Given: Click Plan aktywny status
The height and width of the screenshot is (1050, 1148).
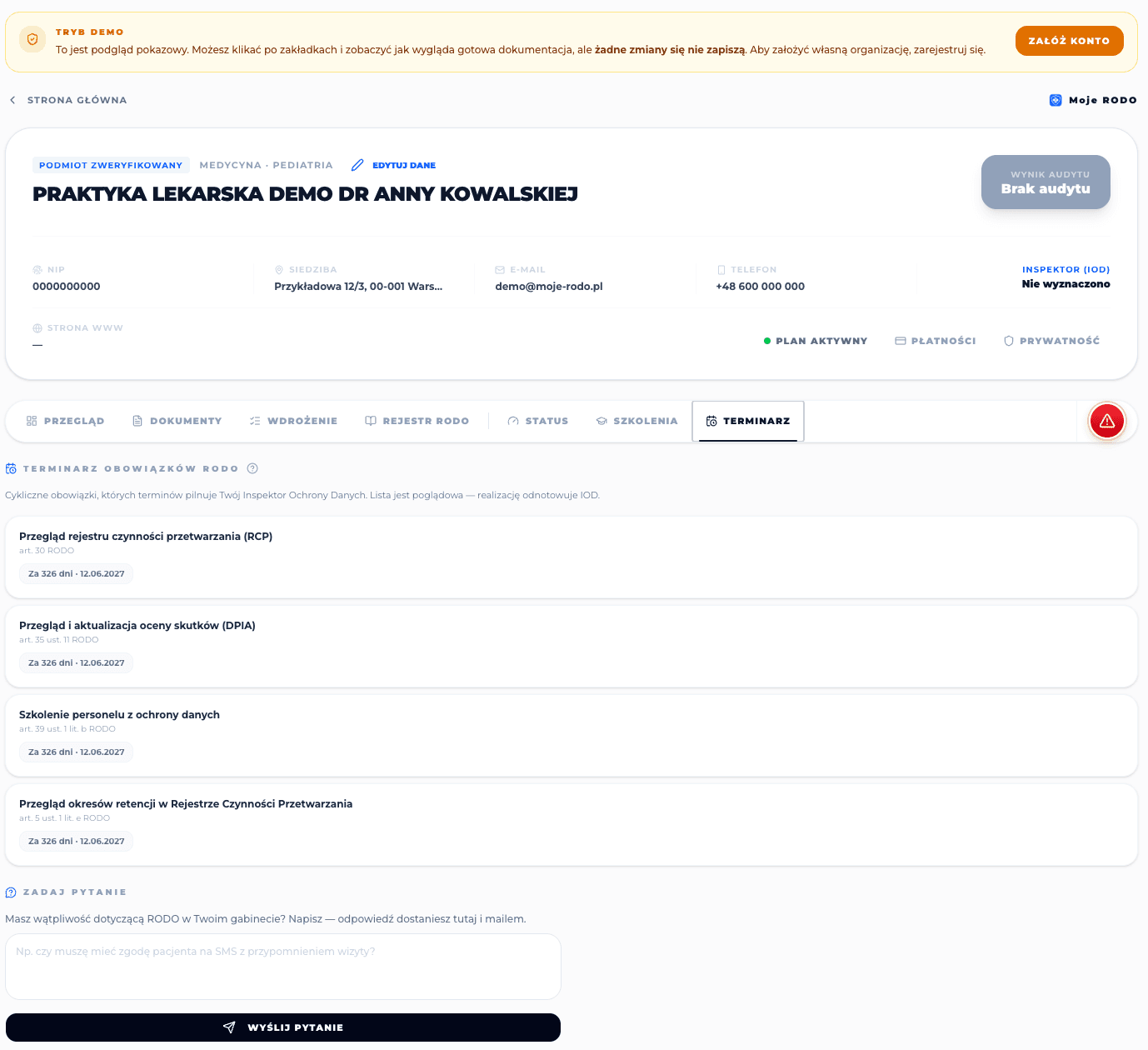Looking at the screenshot, I should pos(816,341).
